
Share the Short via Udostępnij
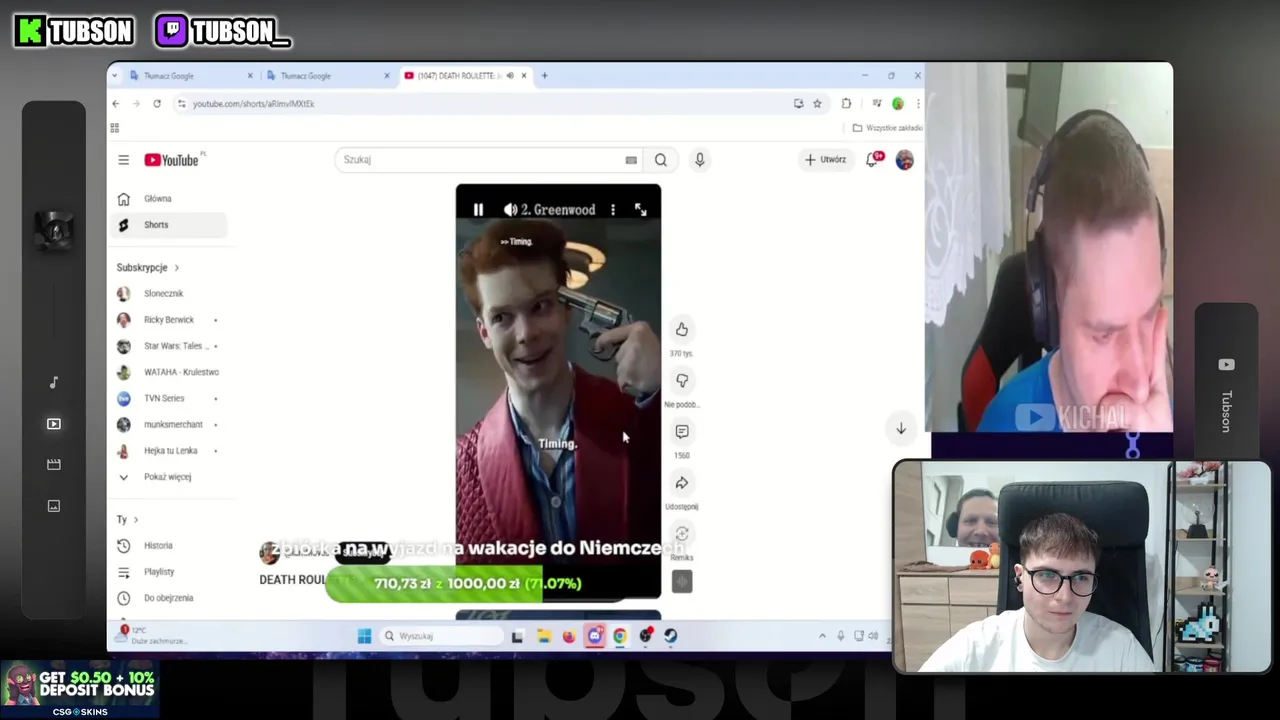(x=682, y=484)
